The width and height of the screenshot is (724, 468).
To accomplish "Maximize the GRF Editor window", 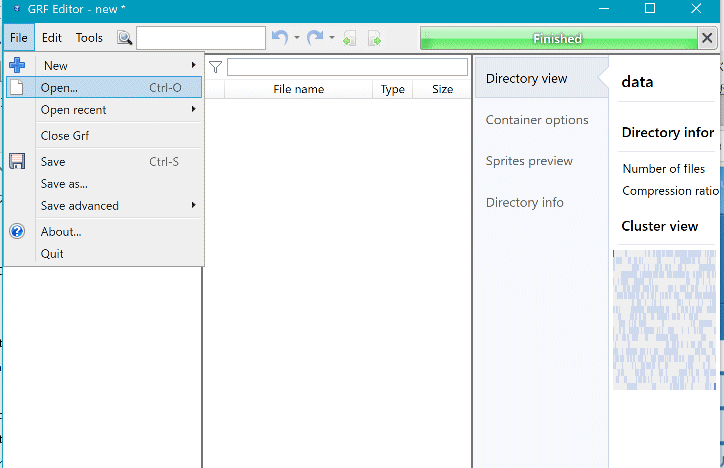I will click(x=650, y=8).
